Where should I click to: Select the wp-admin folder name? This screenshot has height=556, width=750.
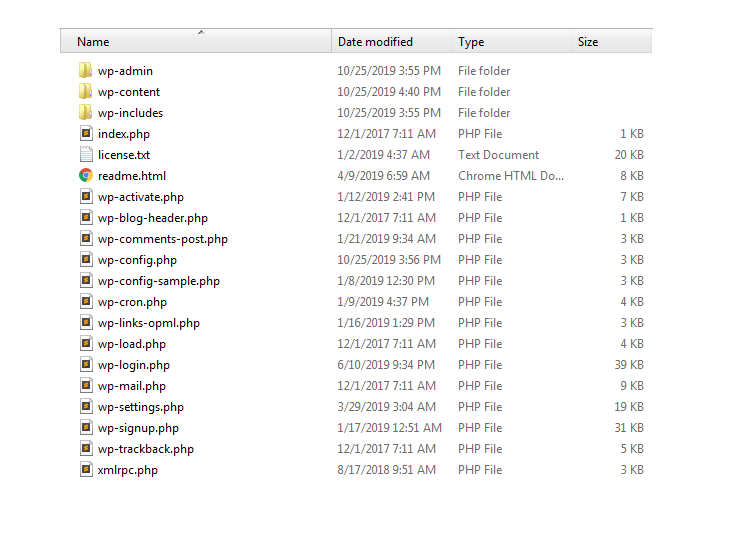pos(125,71)
